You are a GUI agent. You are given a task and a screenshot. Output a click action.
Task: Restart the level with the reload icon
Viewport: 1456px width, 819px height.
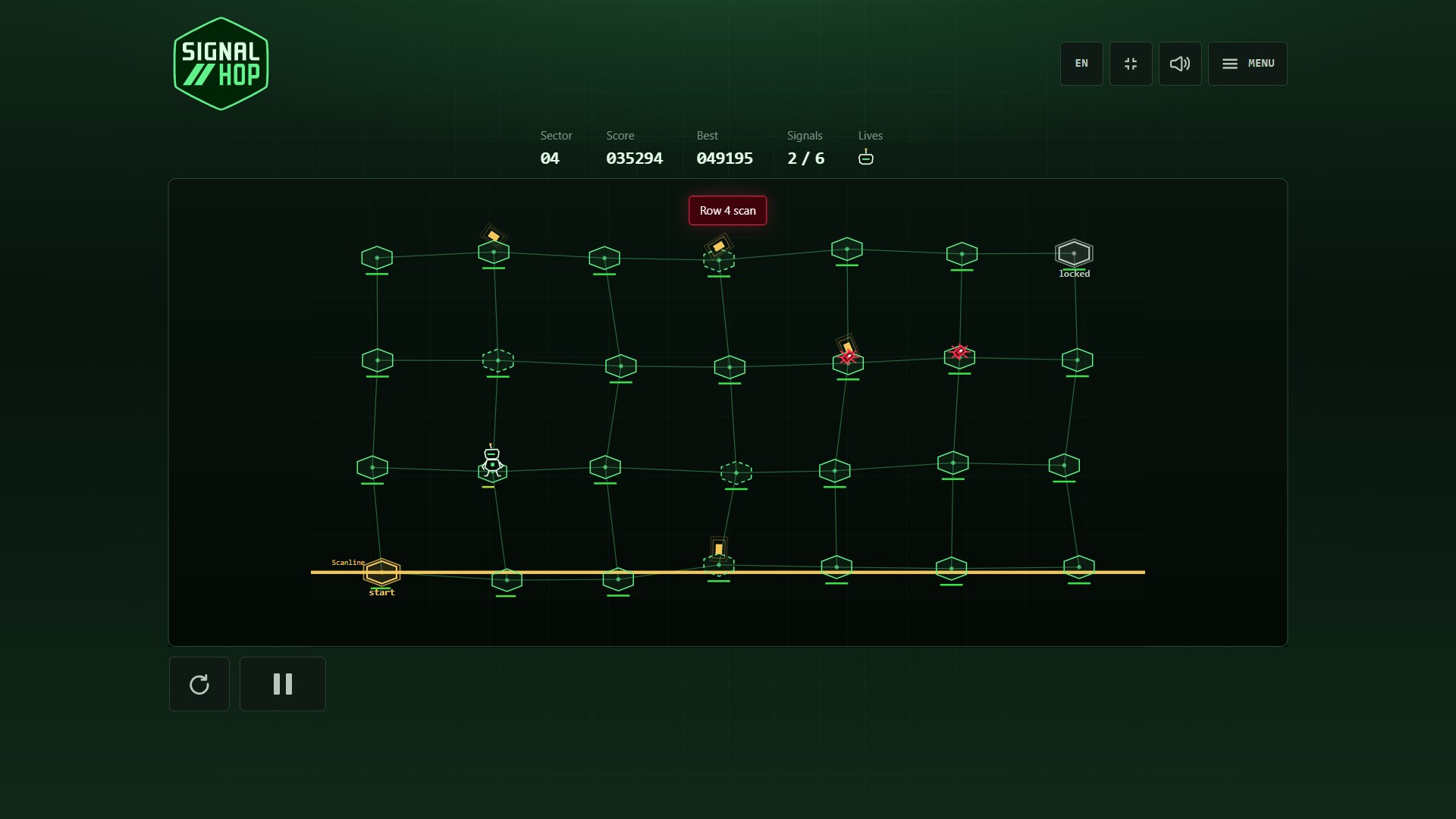pyautogui.click(x=199, y=684)
